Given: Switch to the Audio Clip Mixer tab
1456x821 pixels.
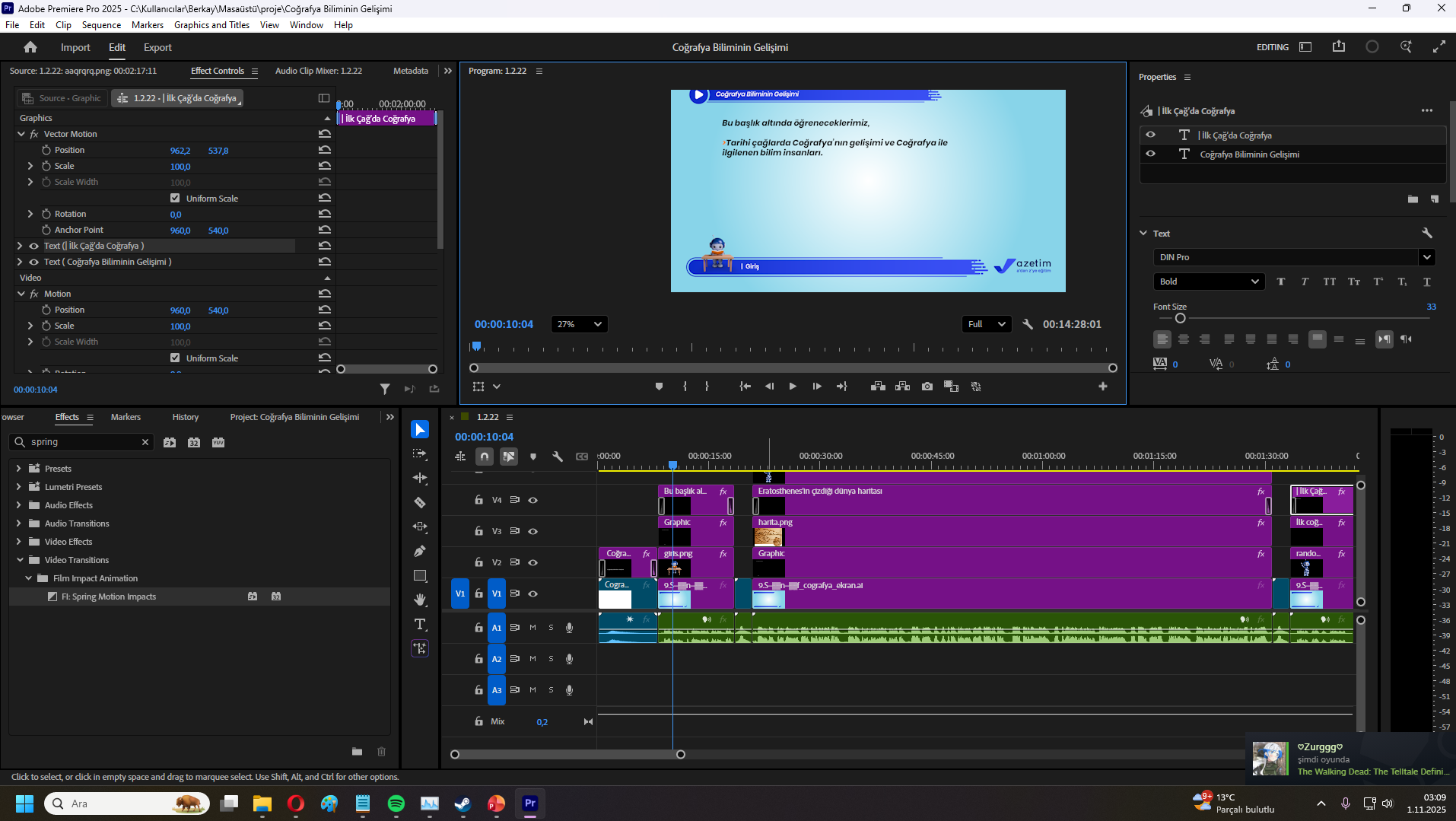Looking at the screenshot, I should (318, 71).
